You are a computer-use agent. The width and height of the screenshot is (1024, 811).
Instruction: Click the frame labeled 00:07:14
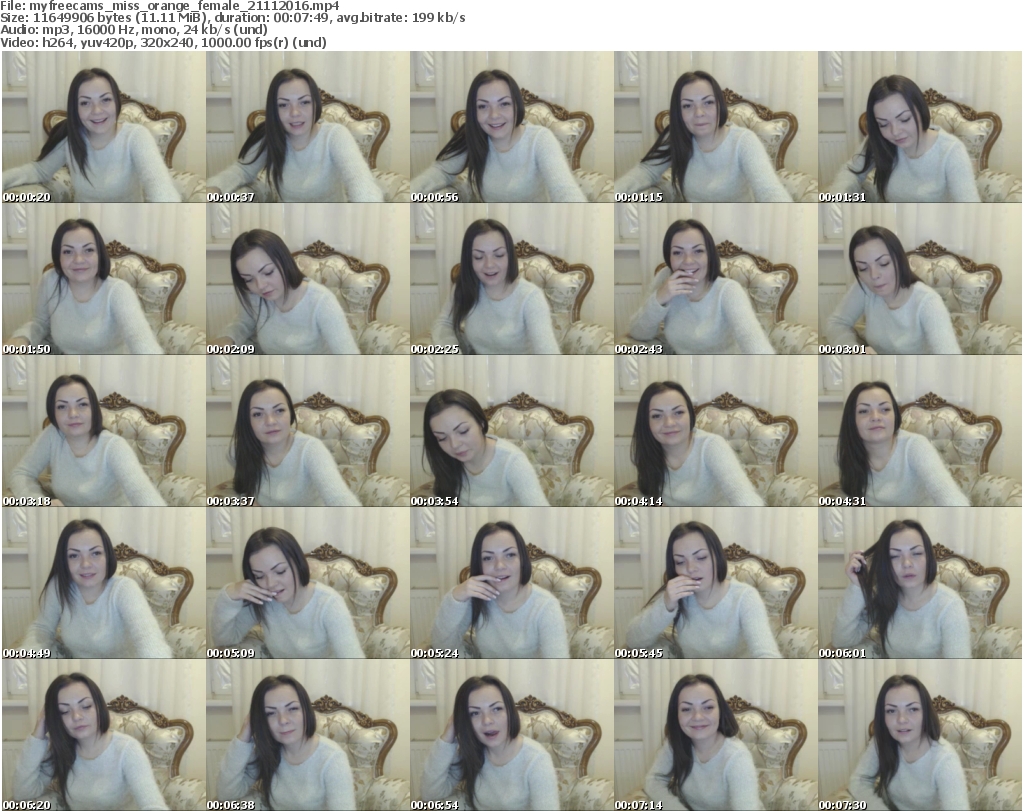click(x=715, y=735)
